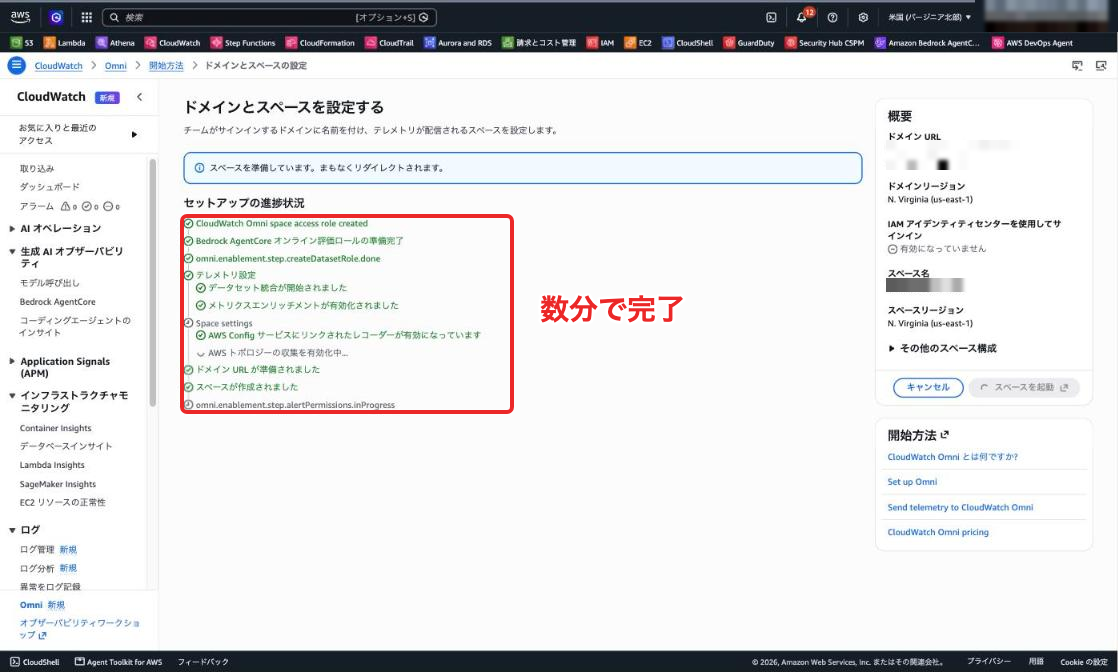Select ダッシュボード in the sidebar
The height and width of the screenshot is (672, 1118).
click(x=50, y=187)
